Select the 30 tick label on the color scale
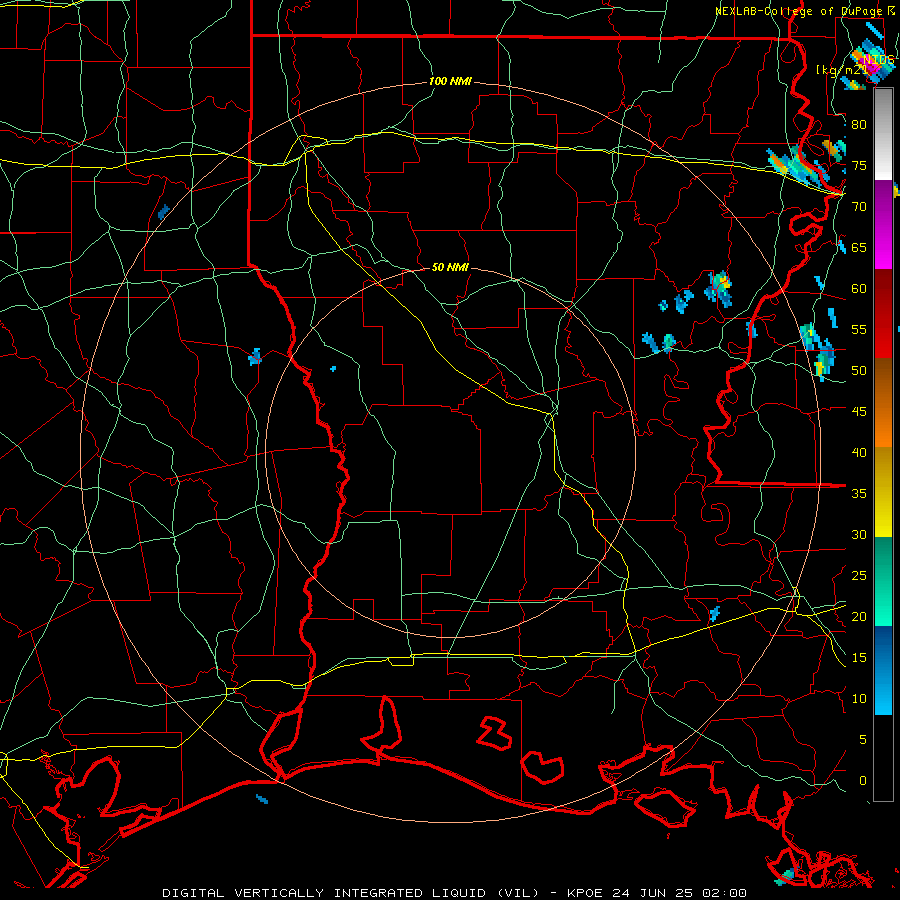This screenshot has width=900, height=900. pos(859,534)
